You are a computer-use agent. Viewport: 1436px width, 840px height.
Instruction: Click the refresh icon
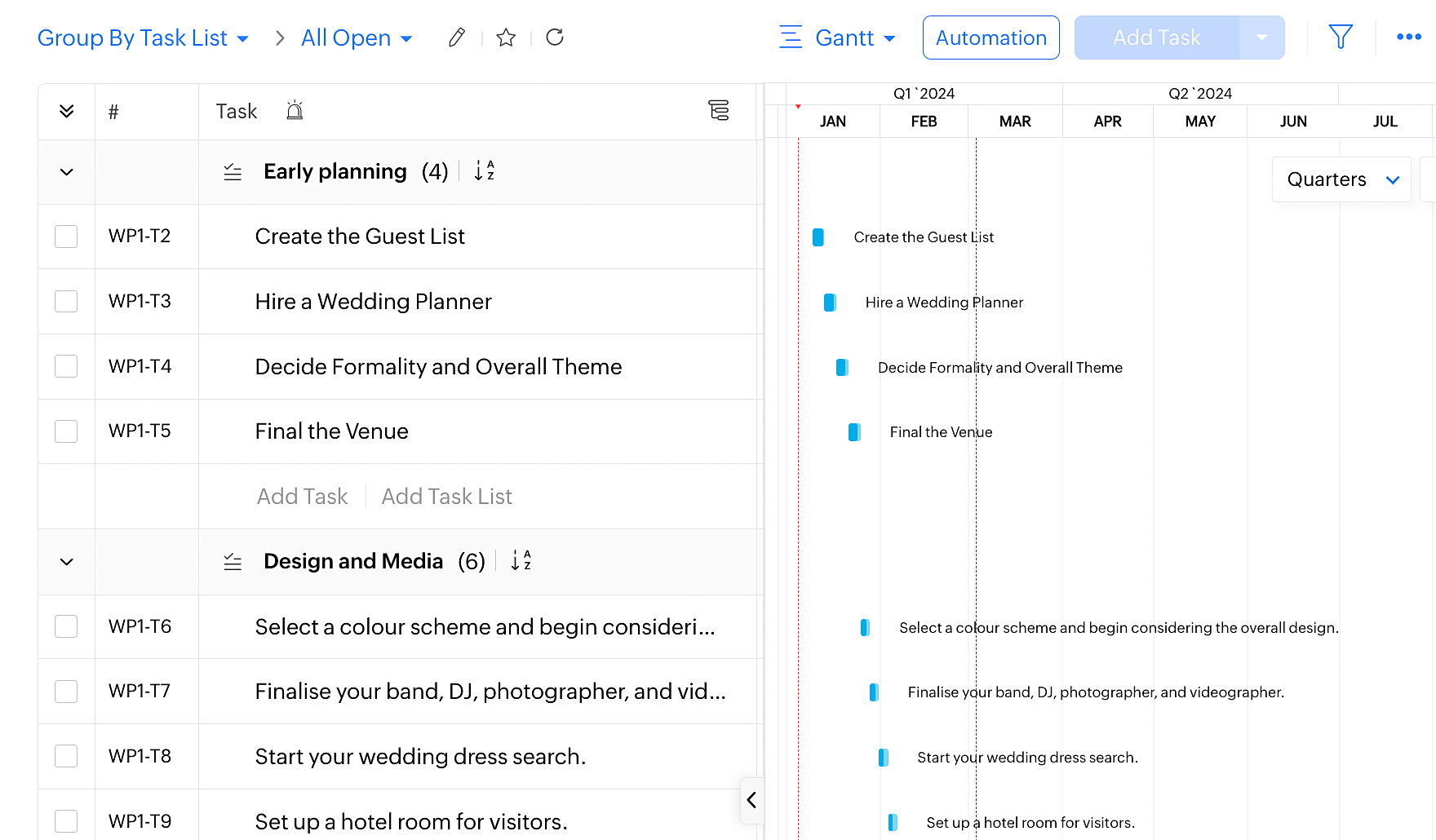click(555, 38)
